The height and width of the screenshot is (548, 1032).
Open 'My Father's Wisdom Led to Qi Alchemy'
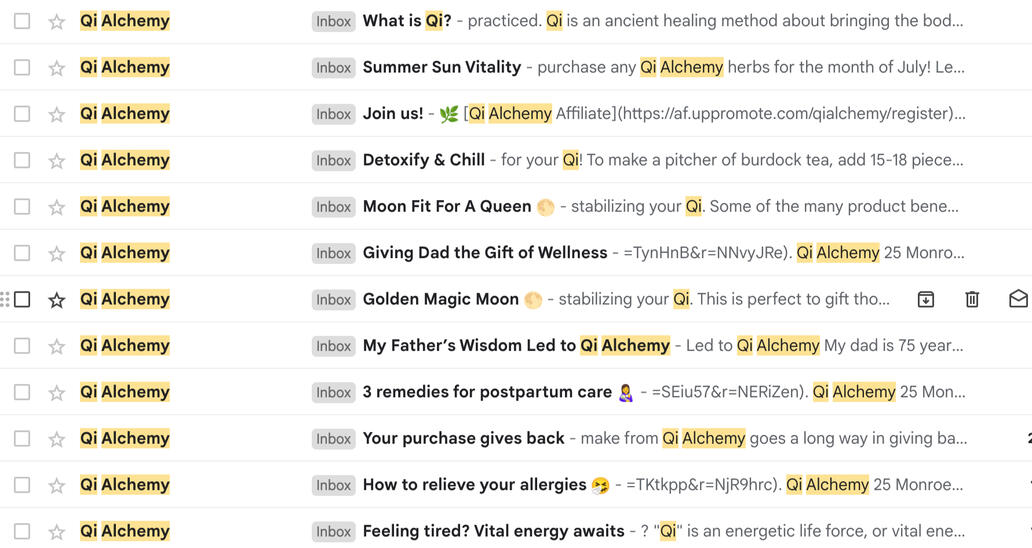click(x=516, y=346)
